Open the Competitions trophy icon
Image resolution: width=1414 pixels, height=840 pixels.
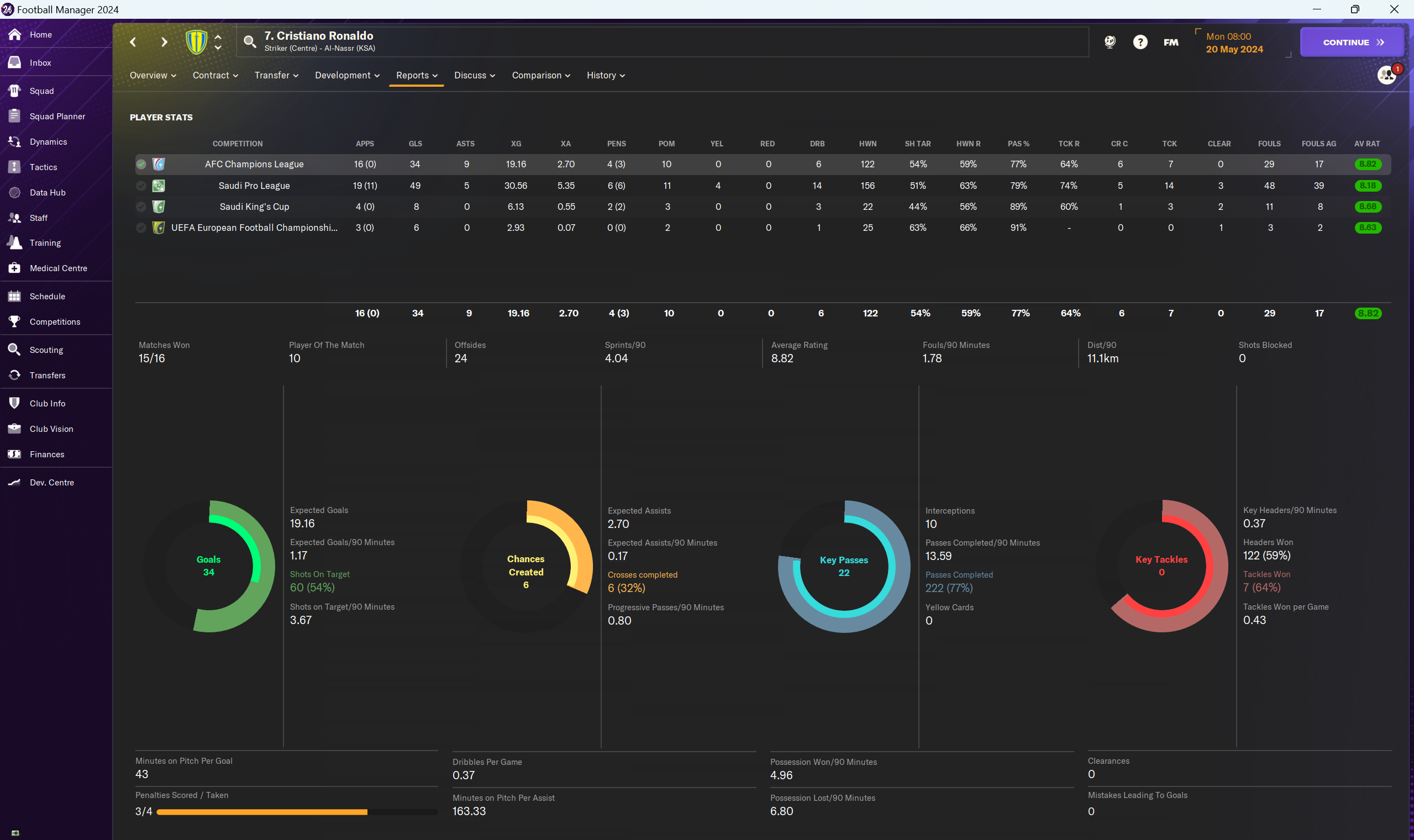coord(15,321)
